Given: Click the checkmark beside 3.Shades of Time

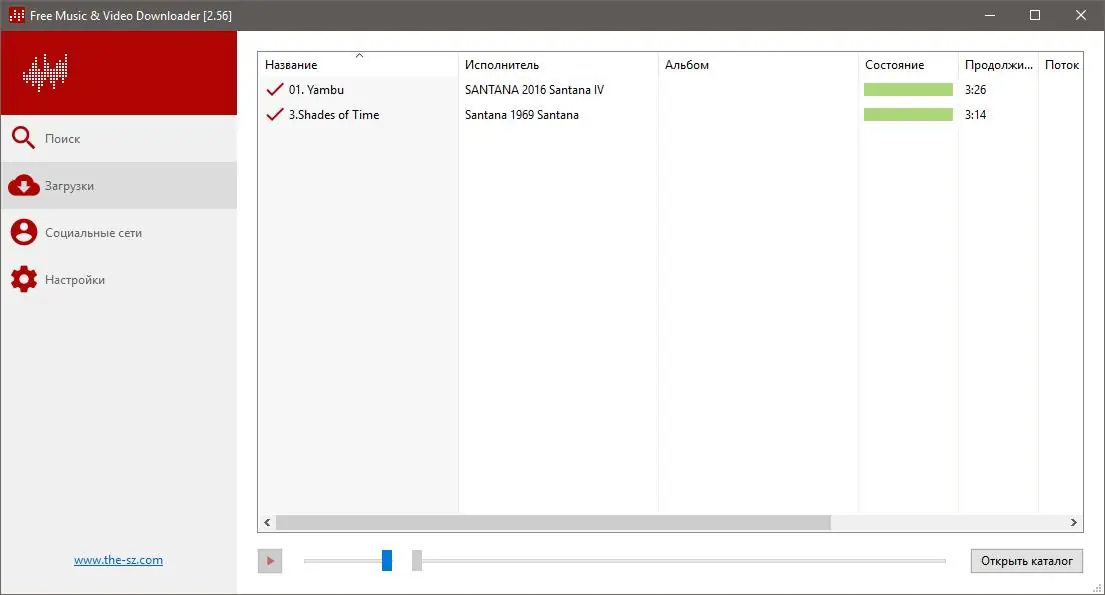Looking at the screenshot, I should click(x=275, y=114).
